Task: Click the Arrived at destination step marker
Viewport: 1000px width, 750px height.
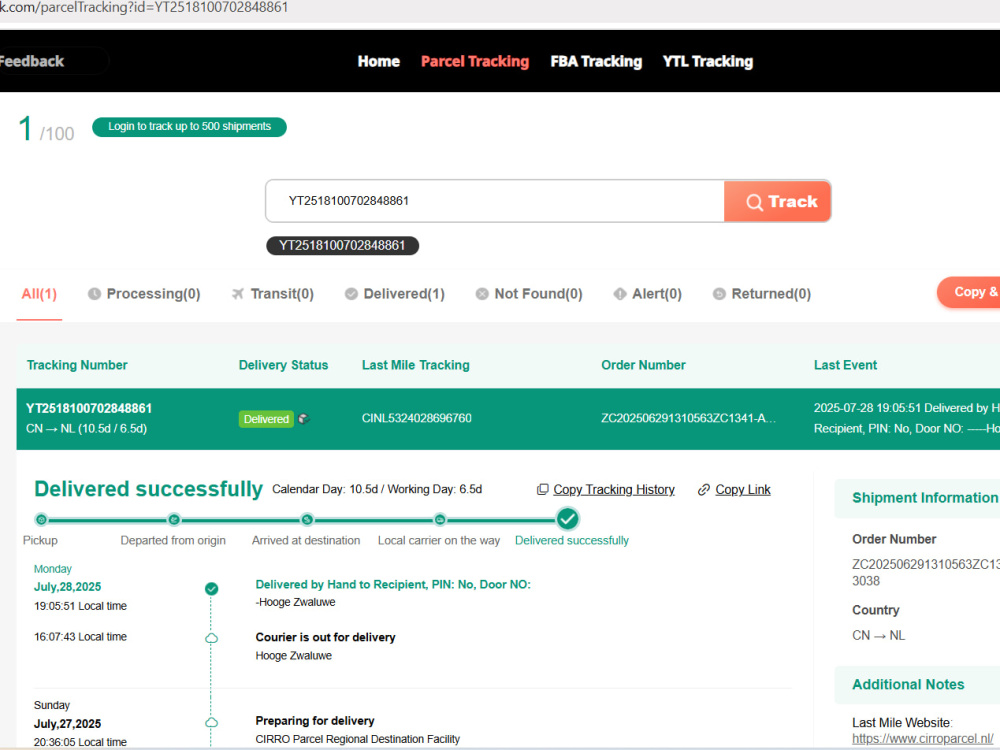Action: pyautogui.click(x=307, y=520)
